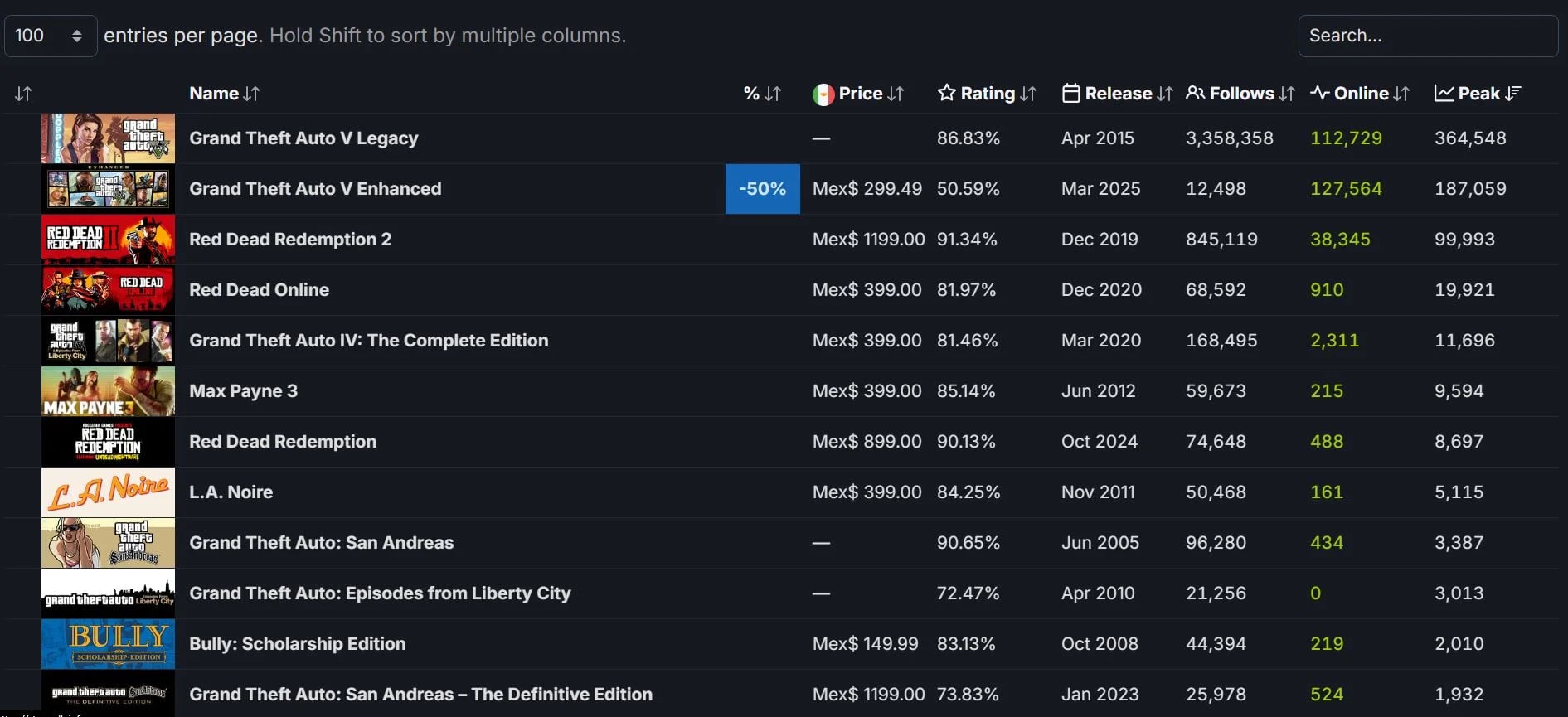Open Red Dead Redemption 2 link
Viewport: 1568px width, 717px height.
tap(290, 240)
